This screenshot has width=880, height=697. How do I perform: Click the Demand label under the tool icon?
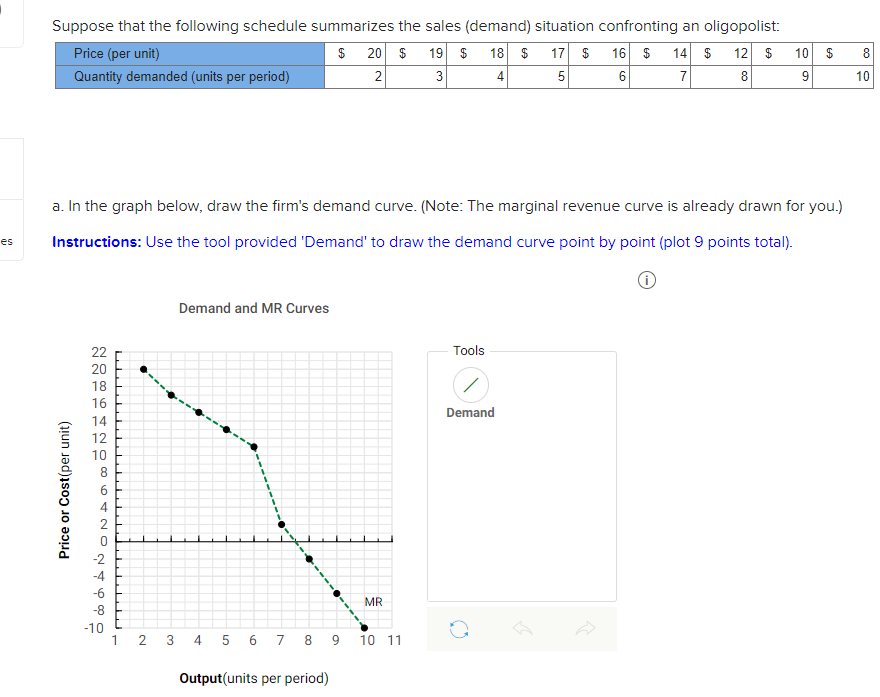point(470,412)
